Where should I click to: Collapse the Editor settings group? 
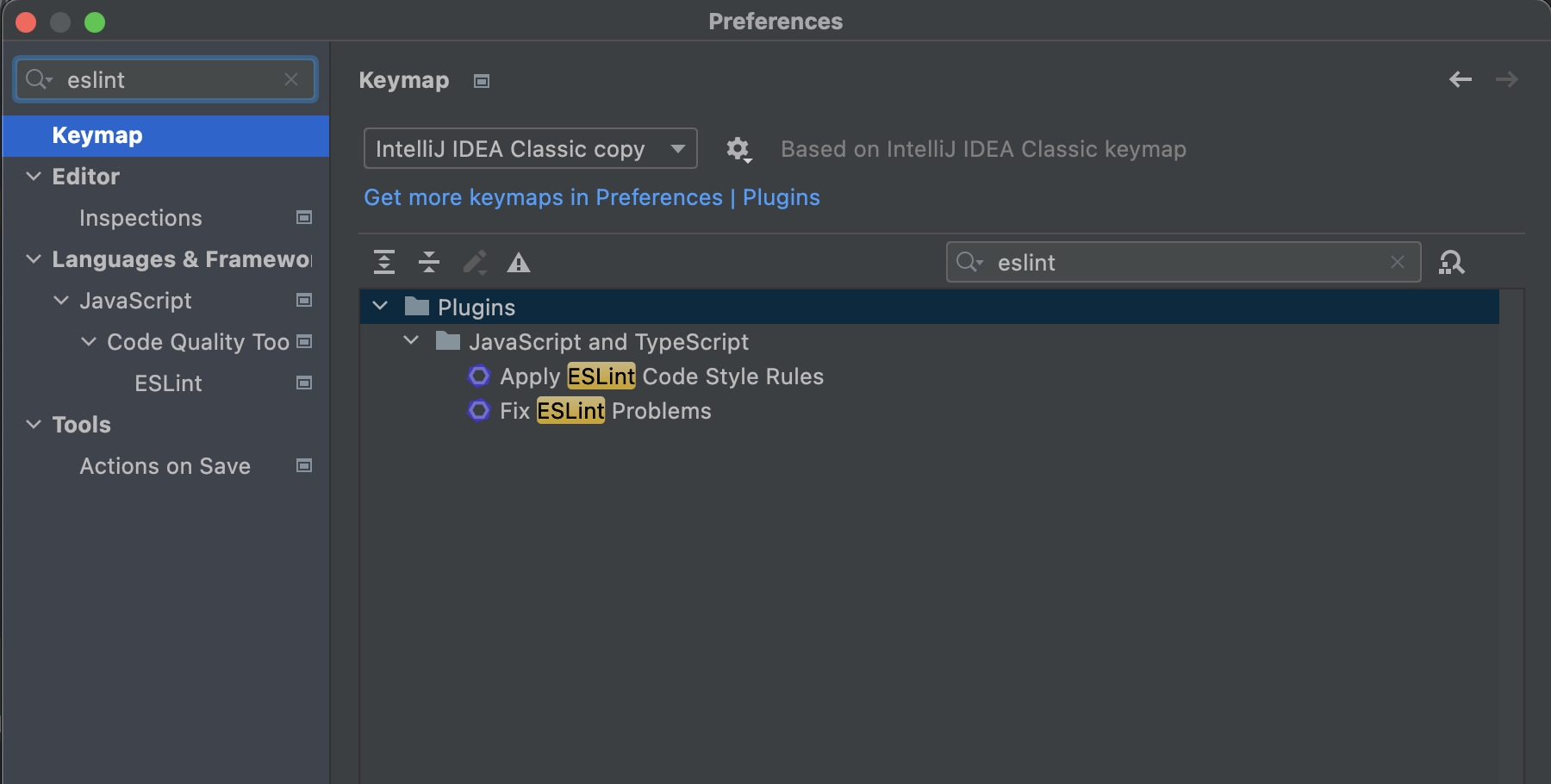click(34, 177)
